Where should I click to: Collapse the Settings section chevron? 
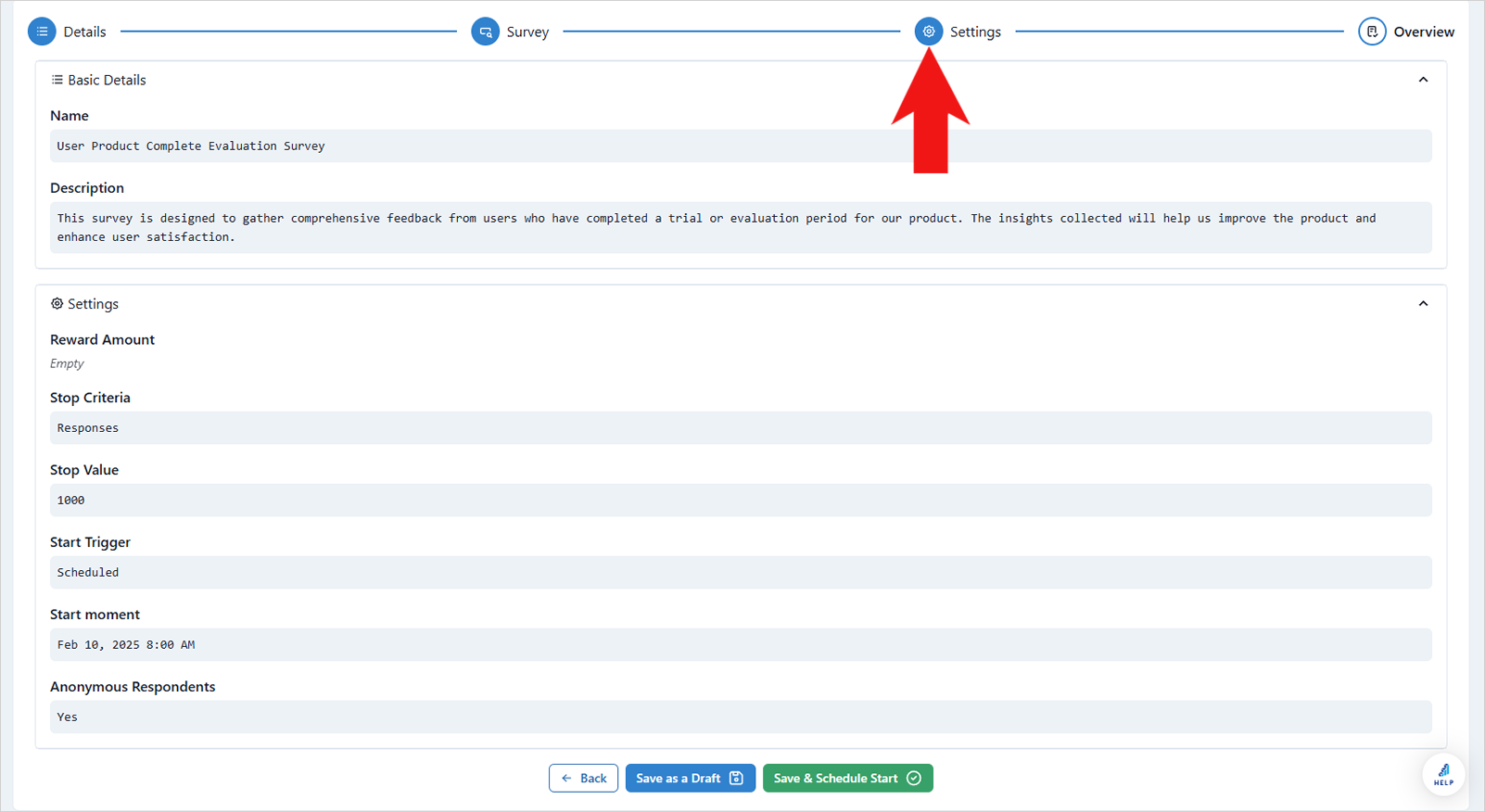[x=1423, y=304]
